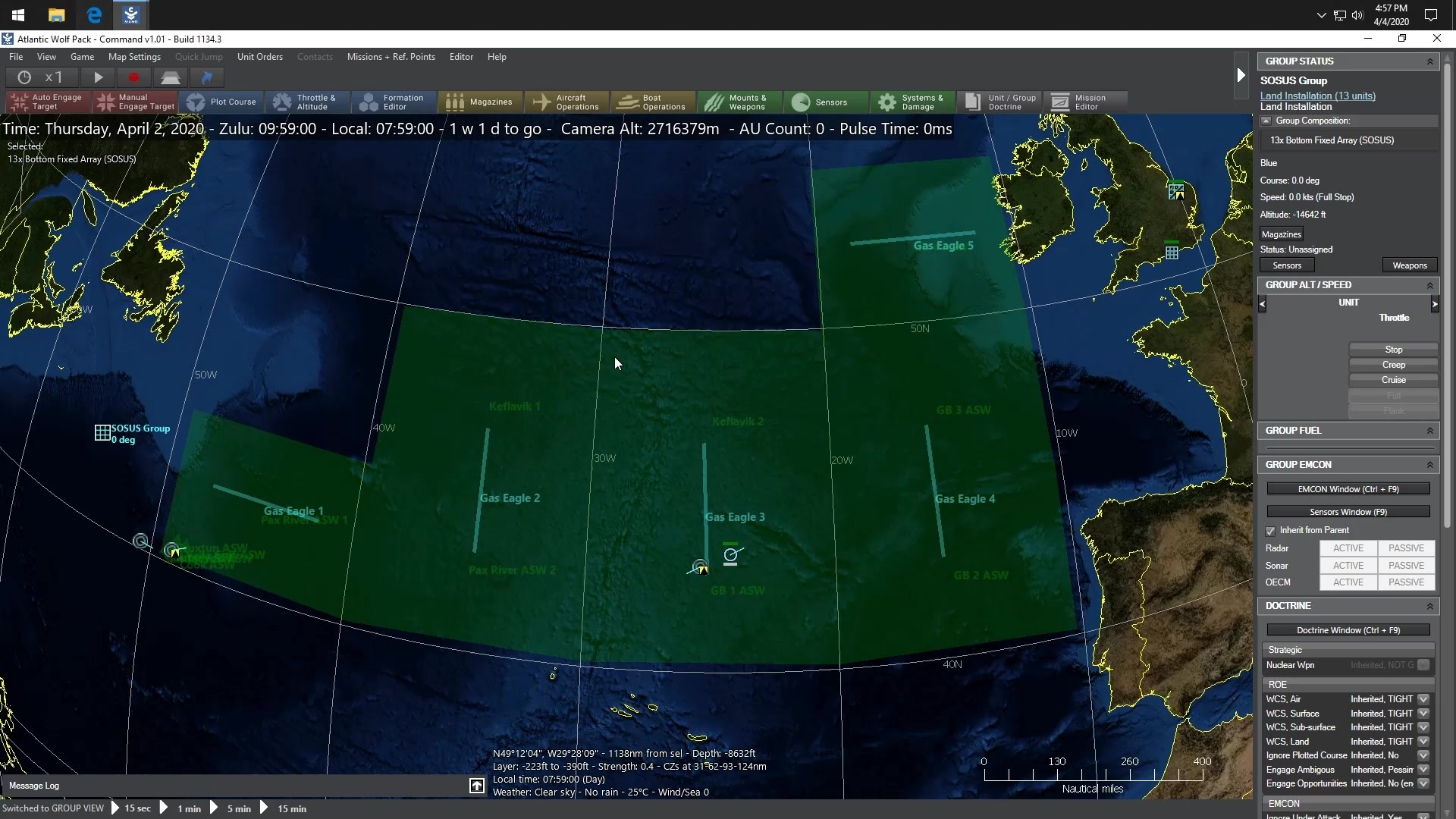Select the SOSUS Group unit icon on map
Screen dimensions: 1456x819
point(102,432)
